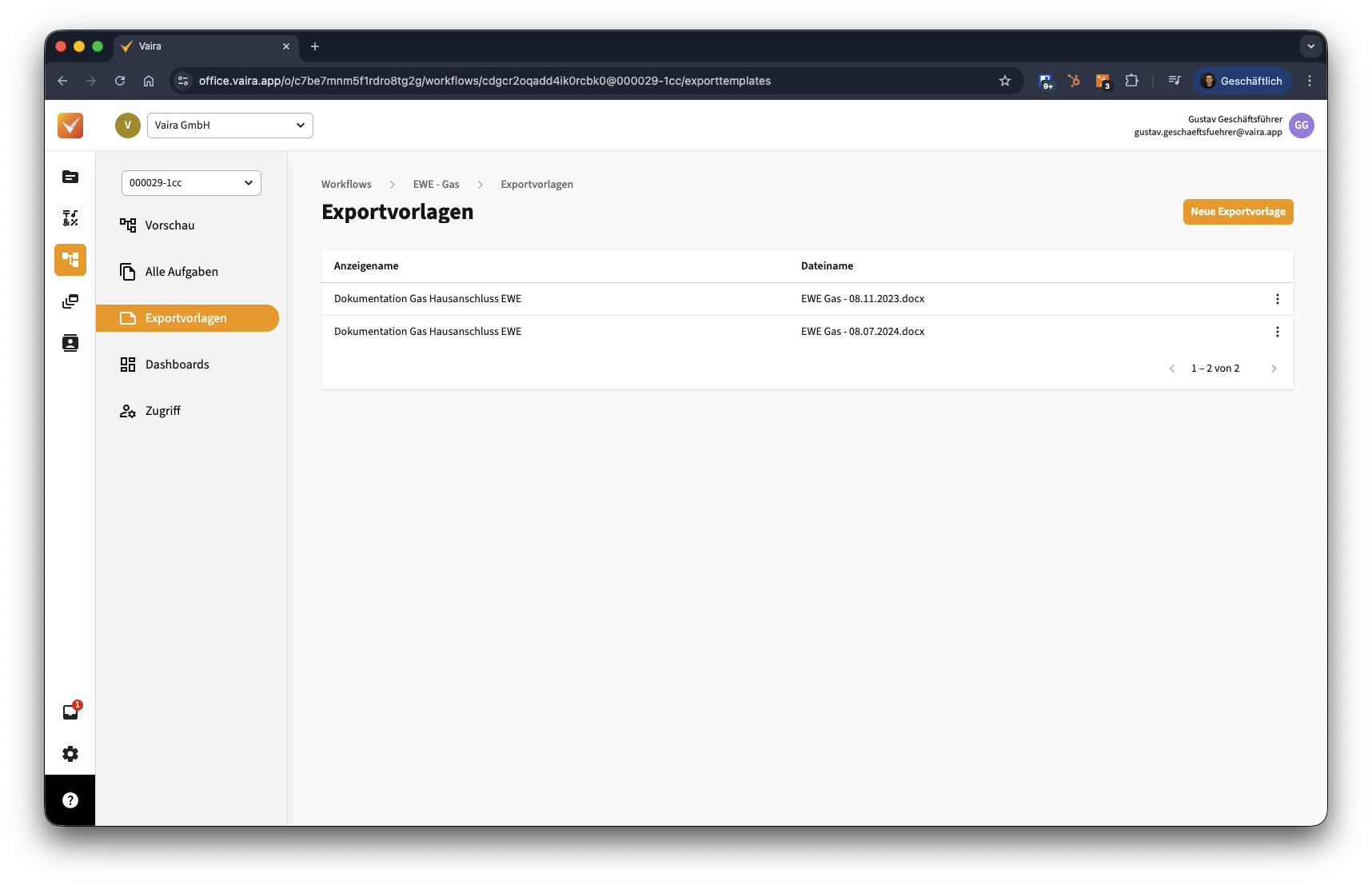
Task: Open options menu for EWE Gas - 08.11.2023.docx
Action: pyautogui.click(x=1277, y=299)
